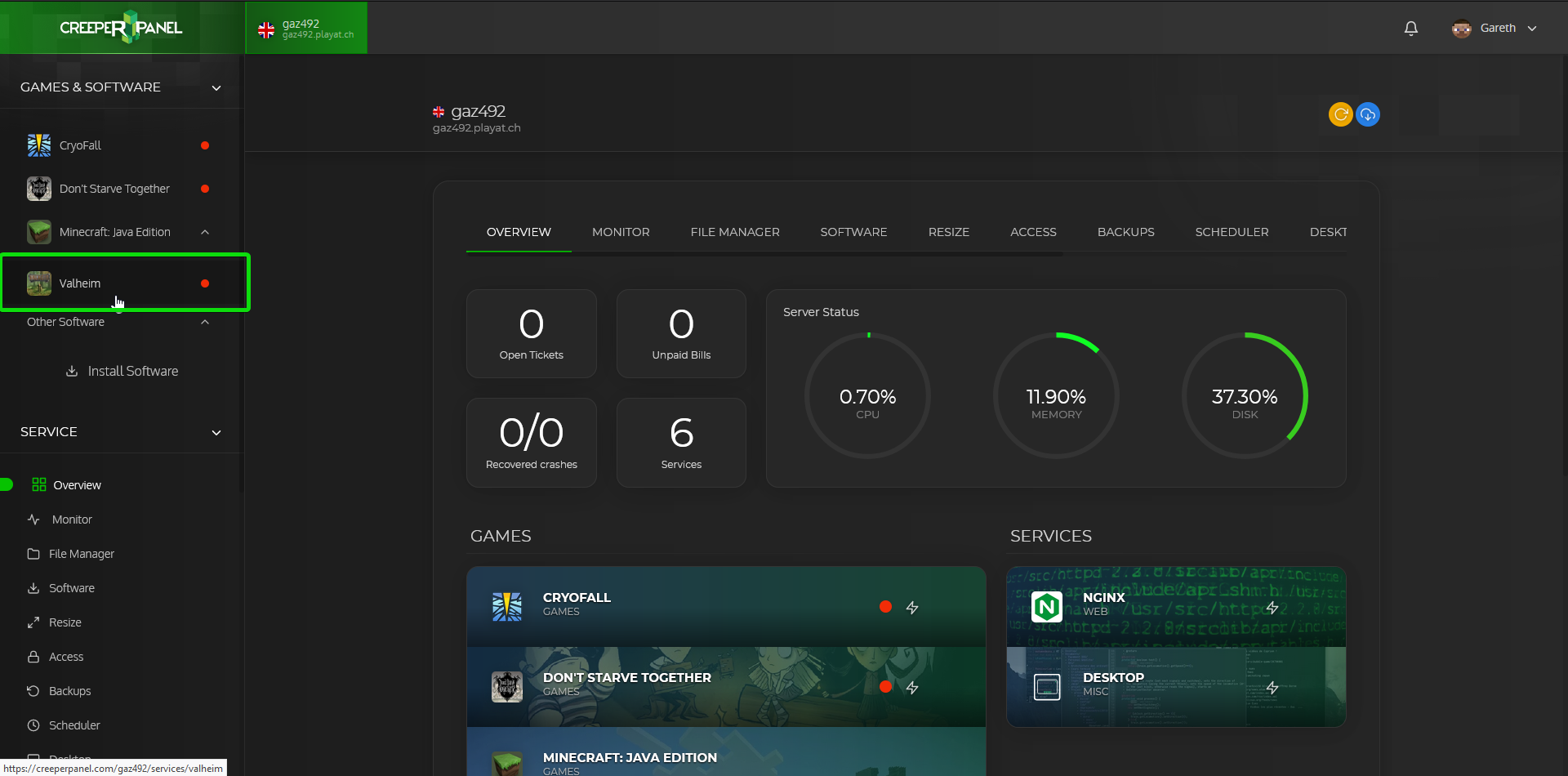
Task: Click Gareth's profile avatar
Action: [x=1461, y=29]
